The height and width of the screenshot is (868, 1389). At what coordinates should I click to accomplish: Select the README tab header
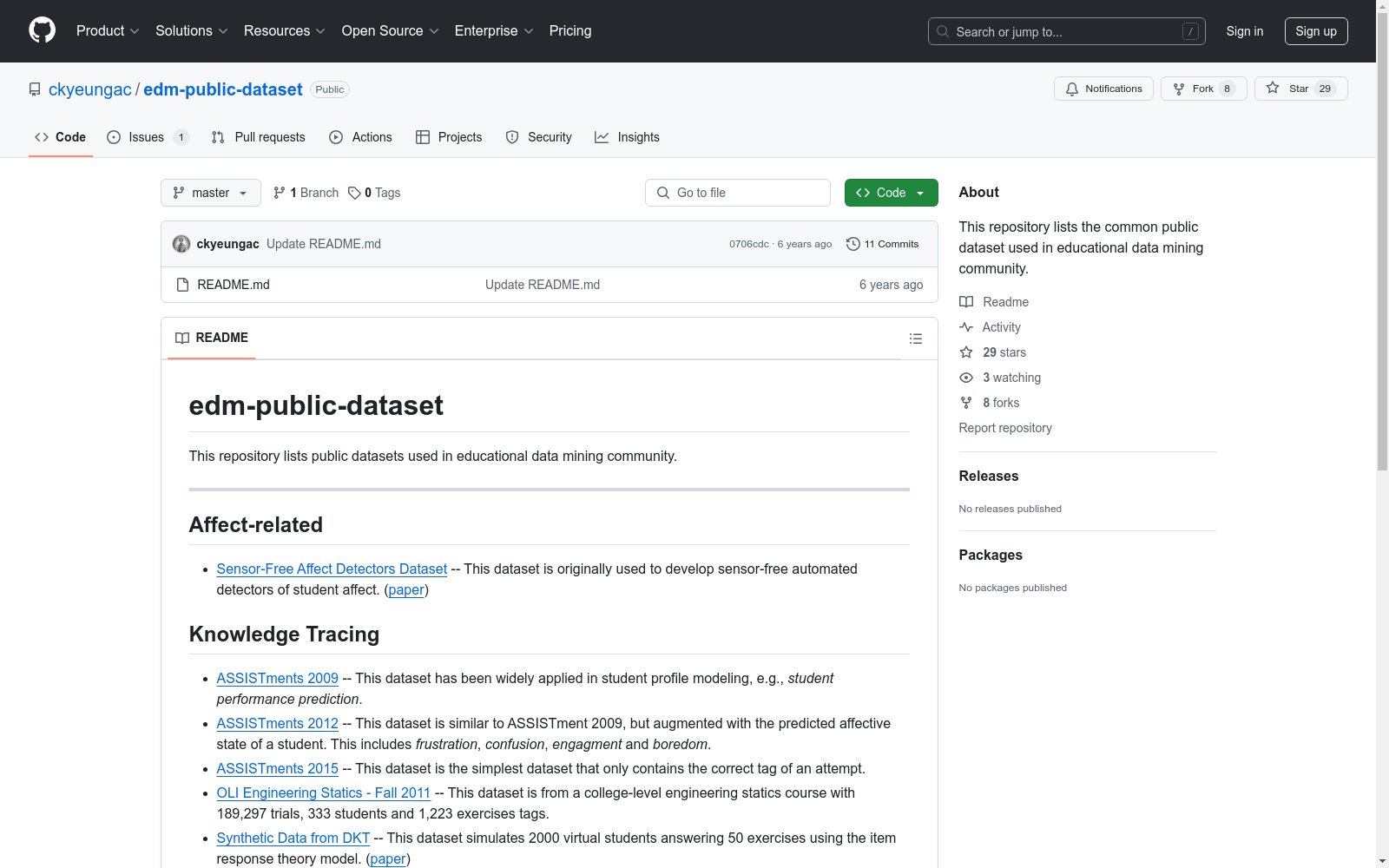click(212, 338)
